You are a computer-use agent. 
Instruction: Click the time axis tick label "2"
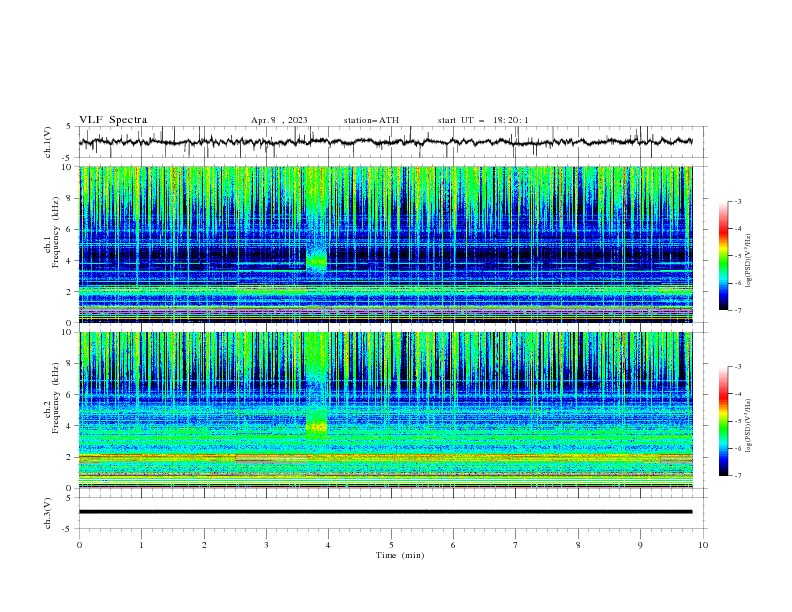point(204,545)
